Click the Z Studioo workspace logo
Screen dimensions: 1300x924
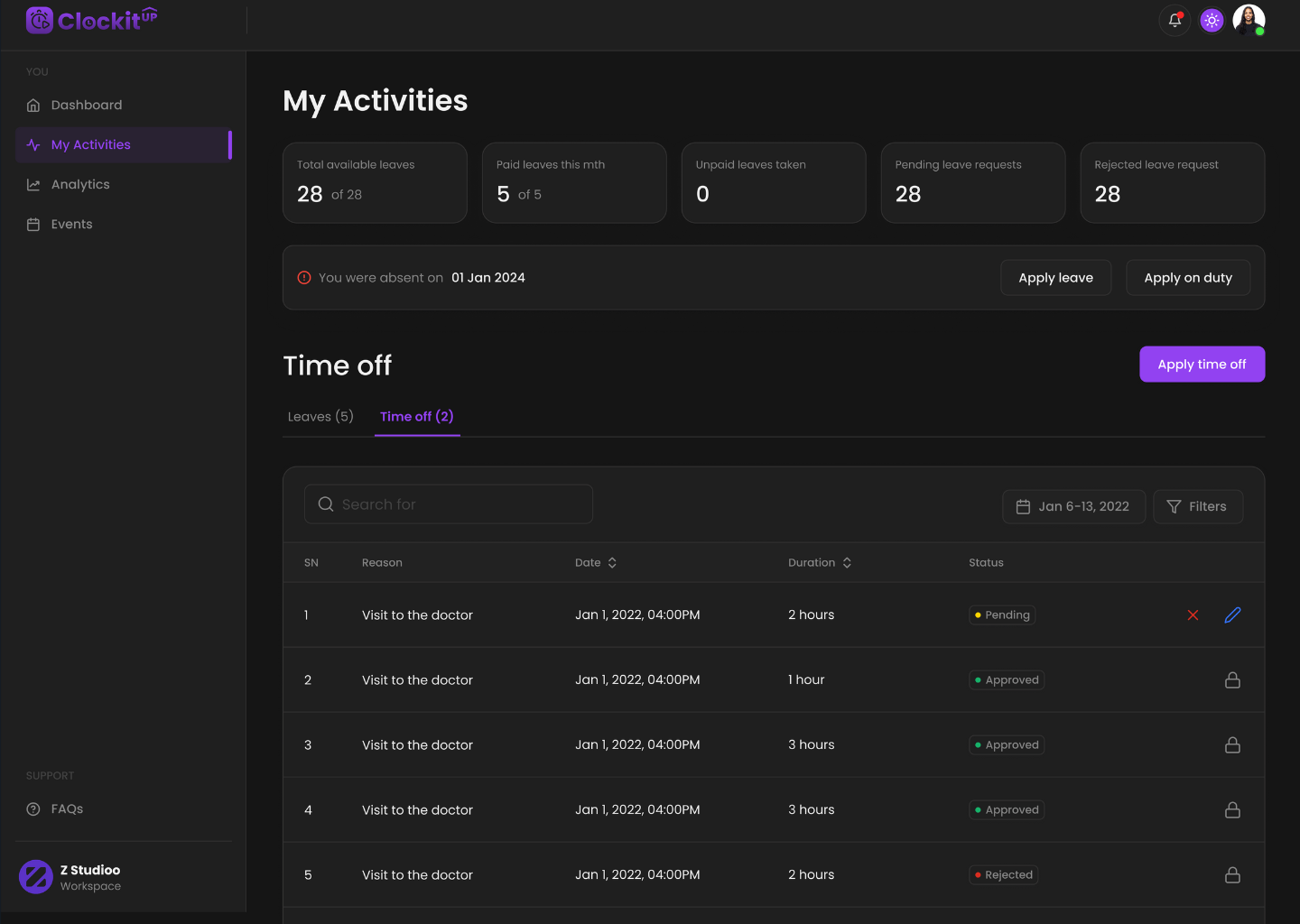(x=36, y=877)
